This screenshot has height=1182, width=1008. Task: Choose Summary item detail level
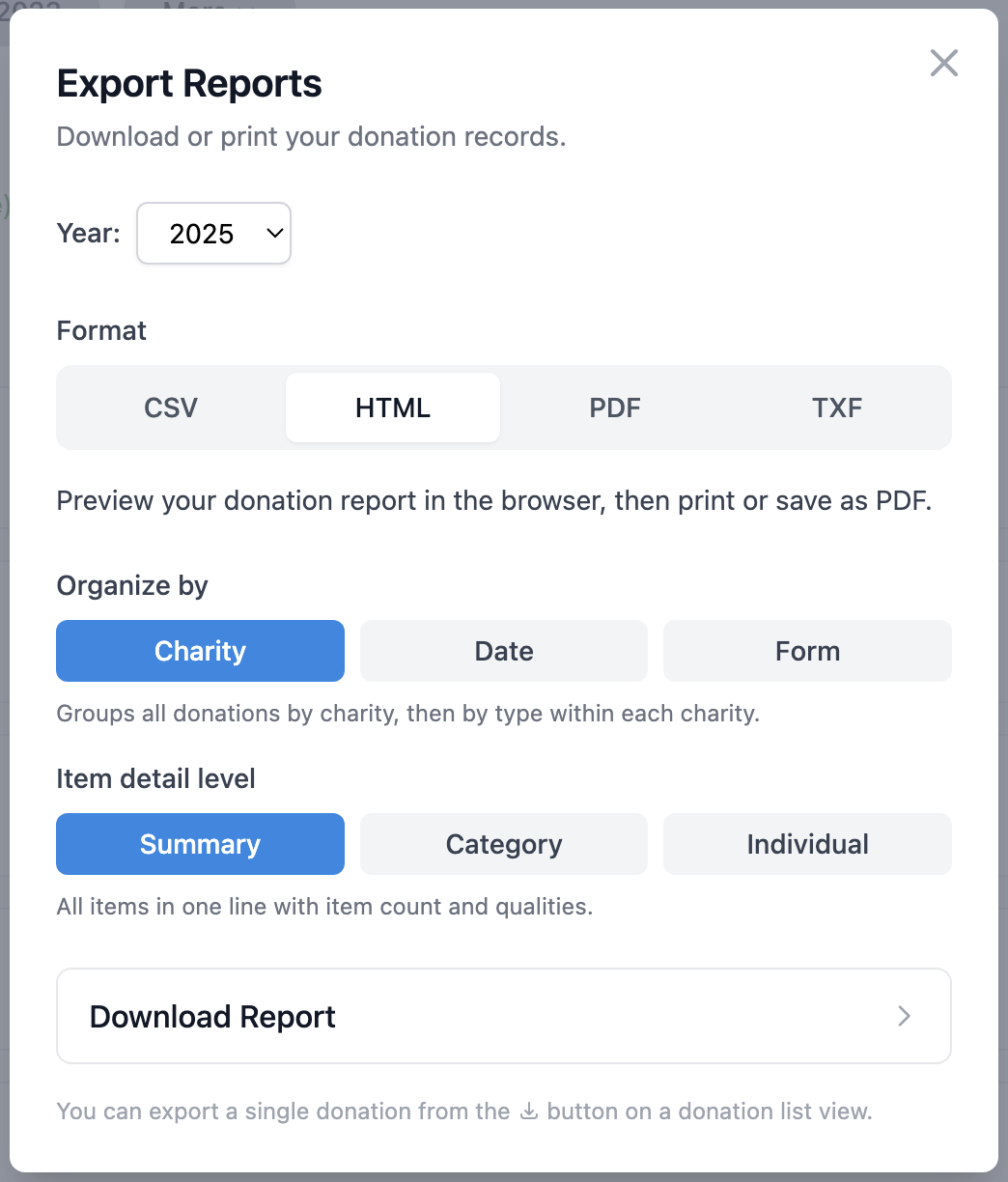(200, 844)
